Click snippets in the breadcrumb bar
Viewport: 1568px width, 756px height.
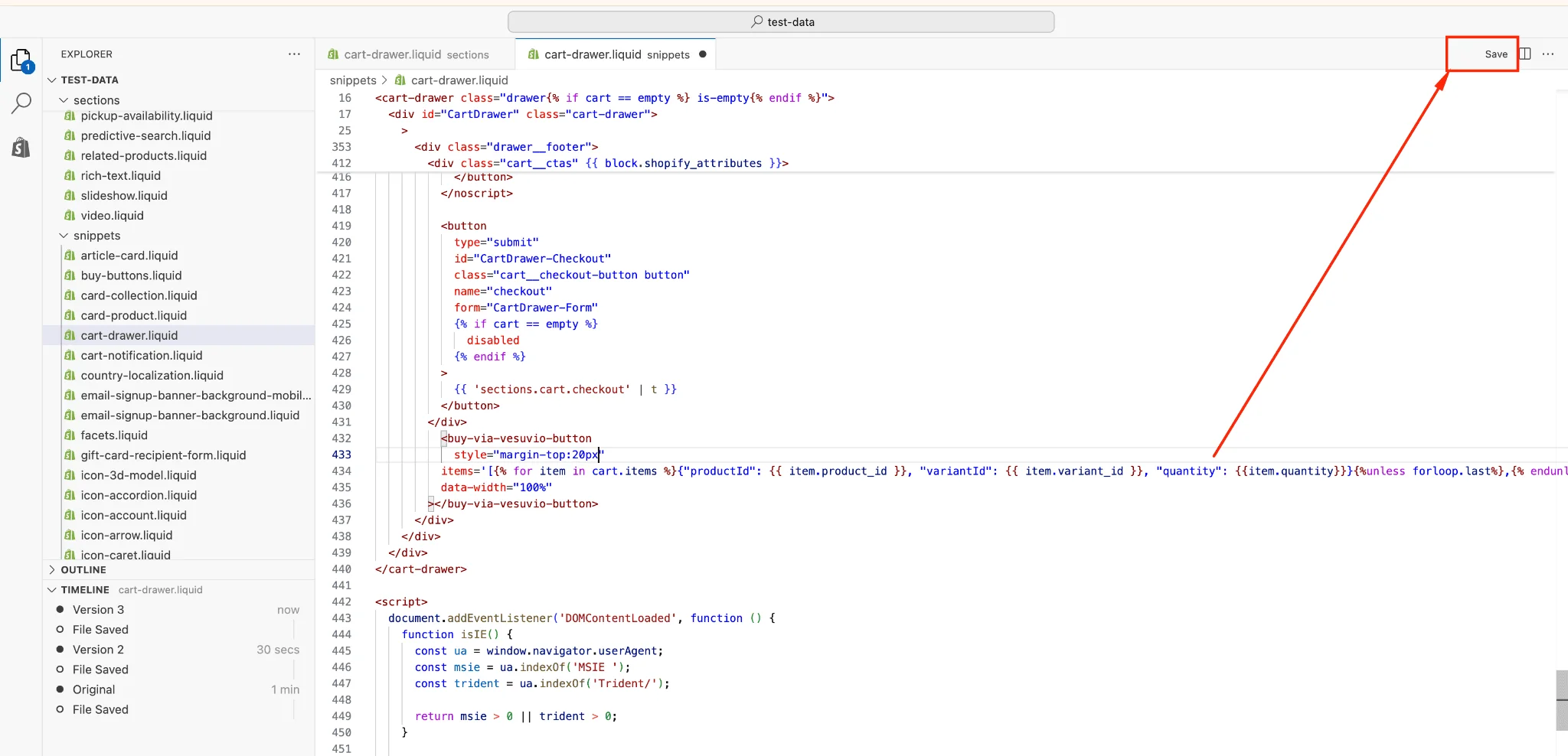coord(352,80)
